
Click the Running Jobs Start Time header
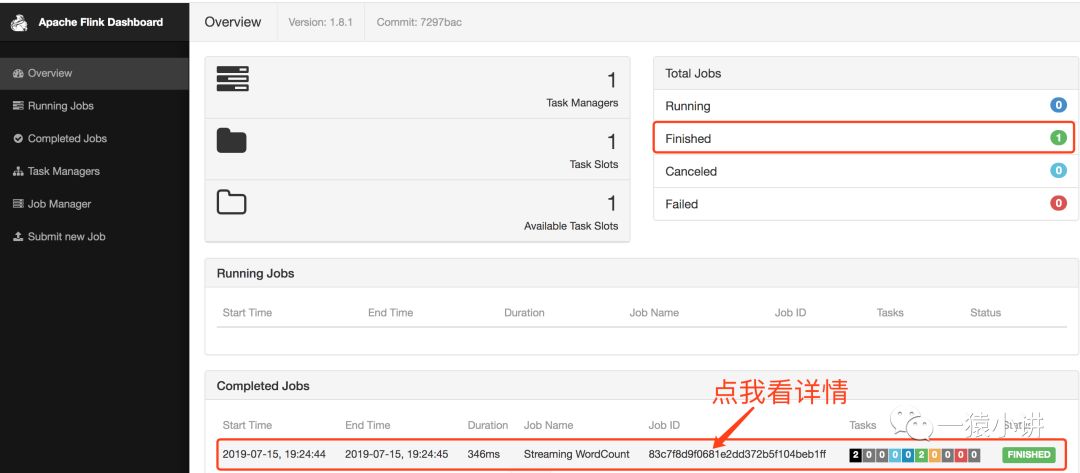tap(247, 313)
